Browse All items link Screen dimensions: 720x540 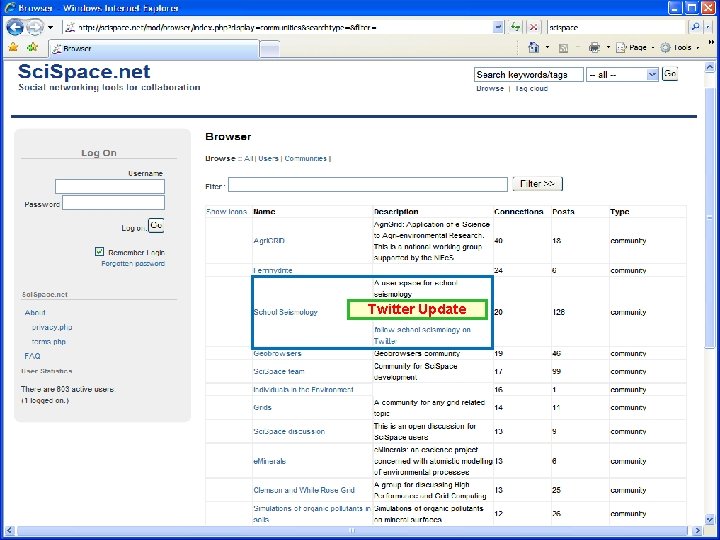[248, 158]
